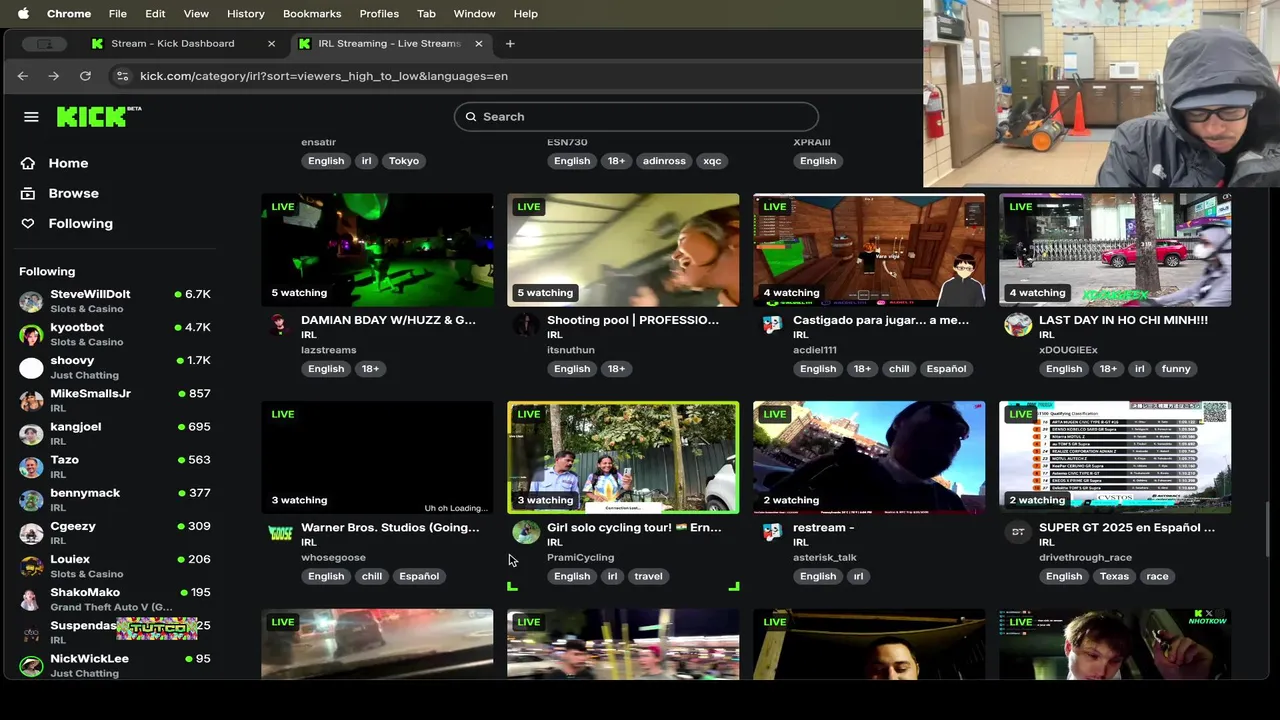Open a new tab with plus button
The image size is (1280, 720).
510,44
